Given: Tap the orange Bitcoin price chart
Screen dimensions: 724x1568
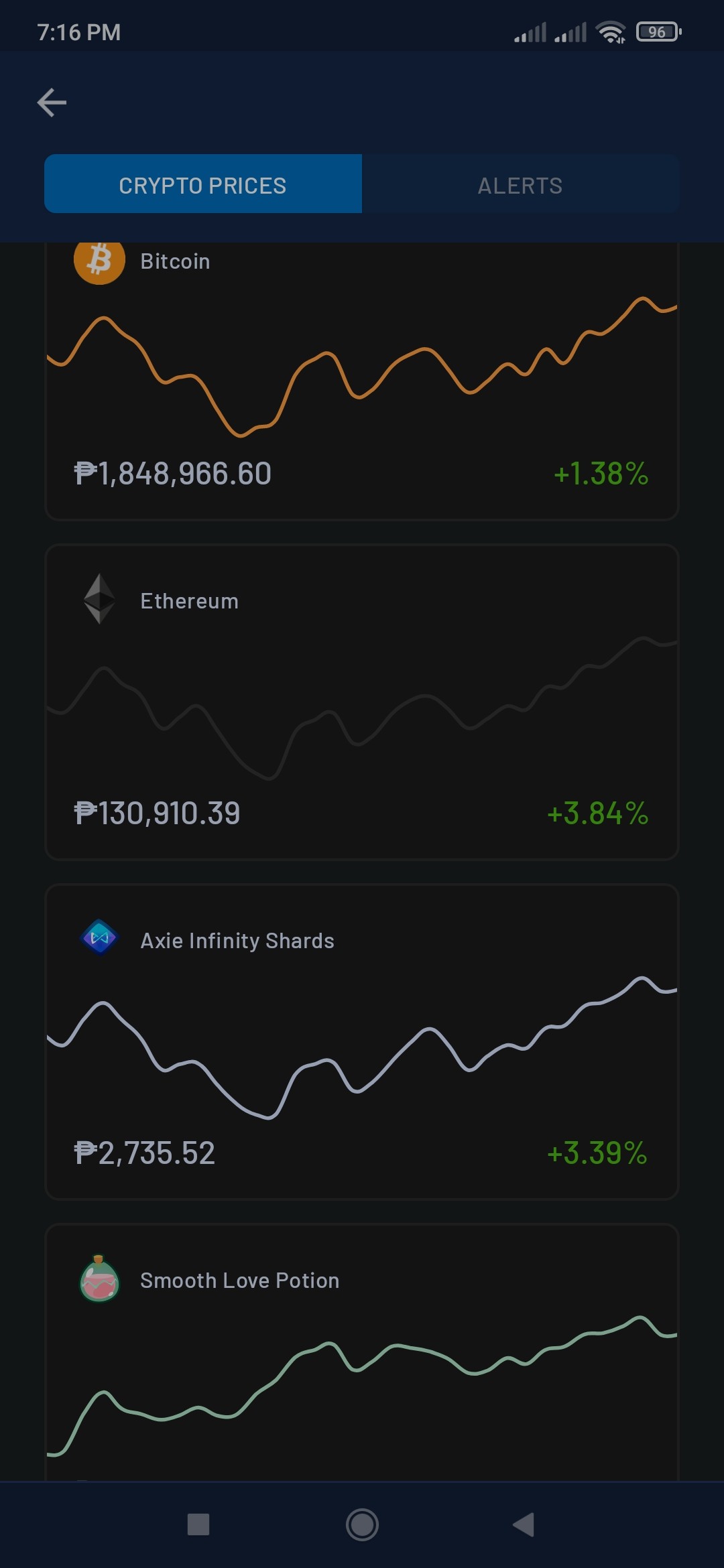Looking at the screenshot, I should pyautogui.click(x=362, y=367).
